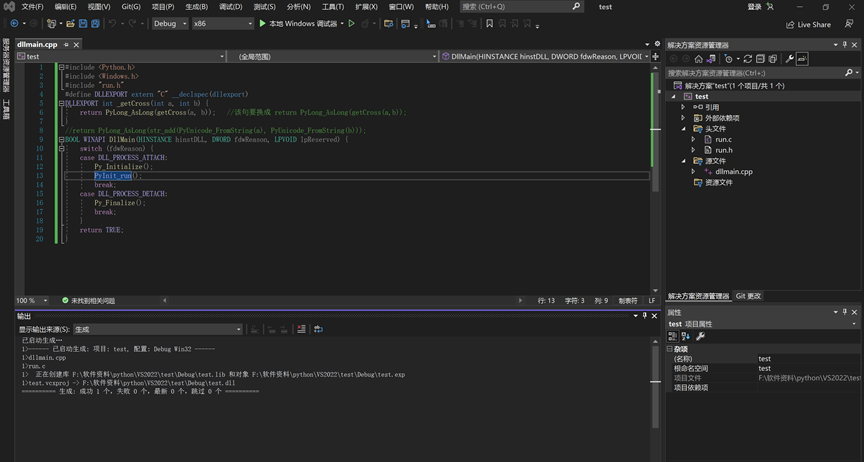Switch views icon next to Home in Solution Explorer

711,59
